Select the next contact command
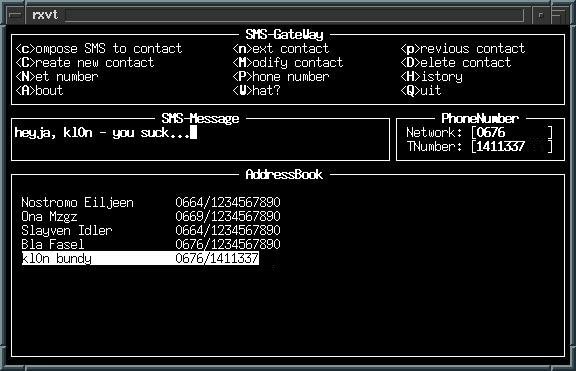Screen dimensions: 576x371 [x=281, y=48]
